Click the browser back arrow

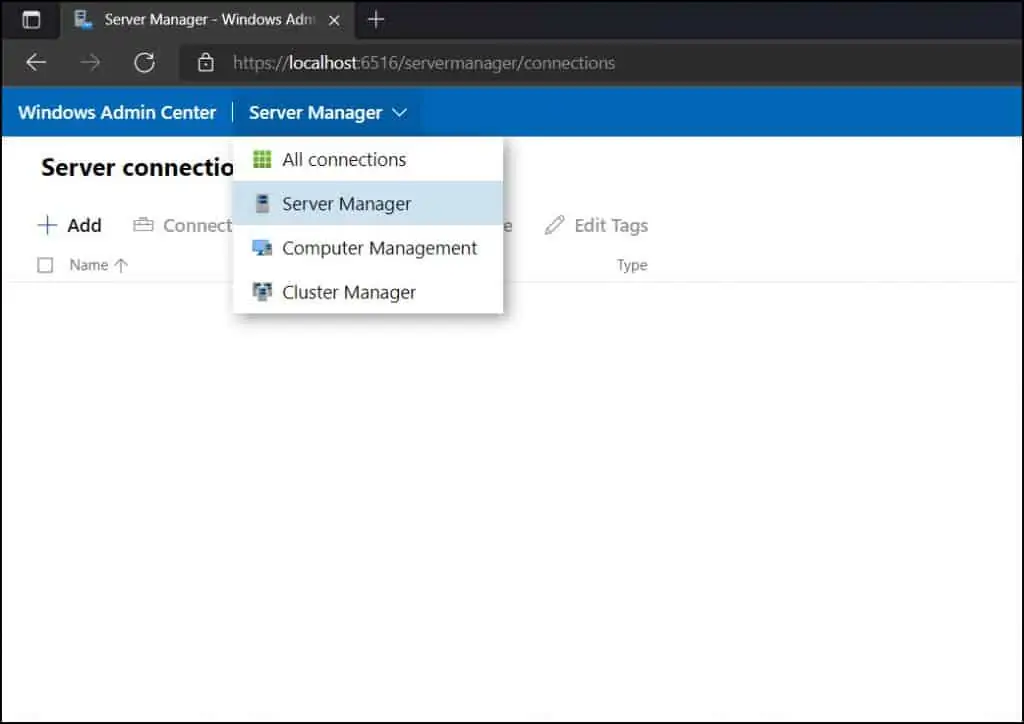pyautogui.click(x=36, y=63)
